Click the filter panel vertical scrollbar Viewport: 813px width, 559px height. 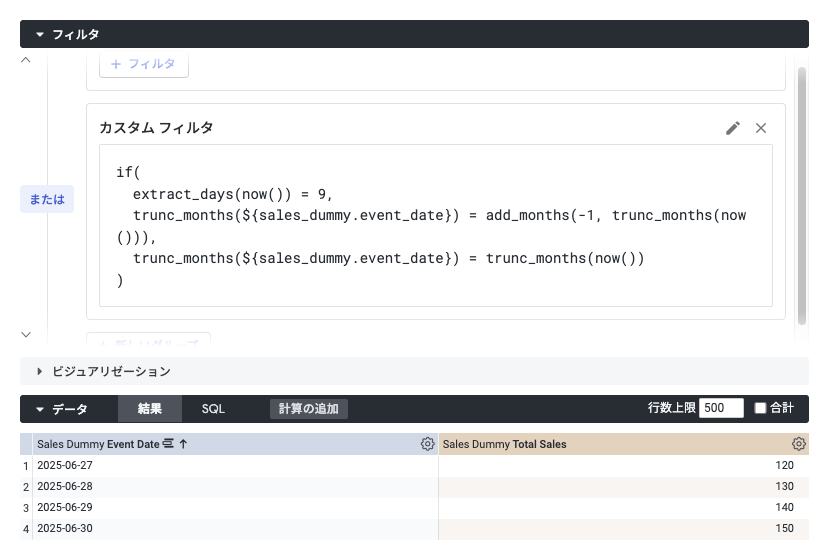pyautogui.click(x=801, y=188)
